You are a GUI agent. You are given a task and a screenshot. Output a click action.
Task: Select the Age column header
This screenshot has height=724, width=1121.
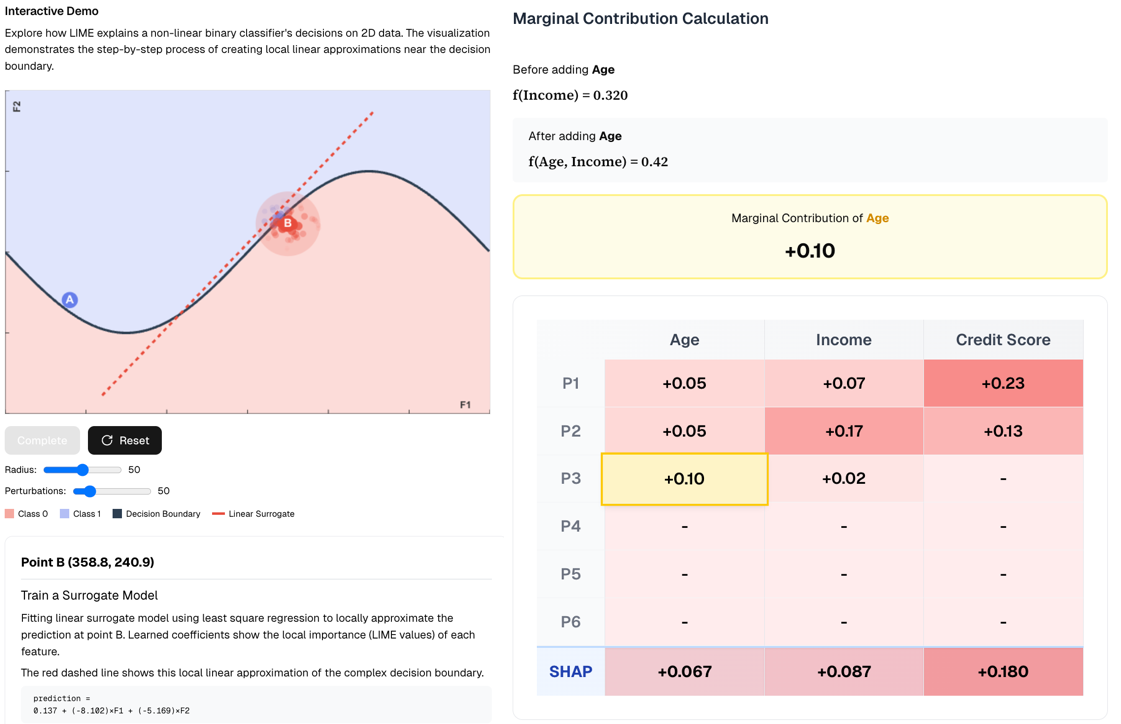[x=684, y=339]
